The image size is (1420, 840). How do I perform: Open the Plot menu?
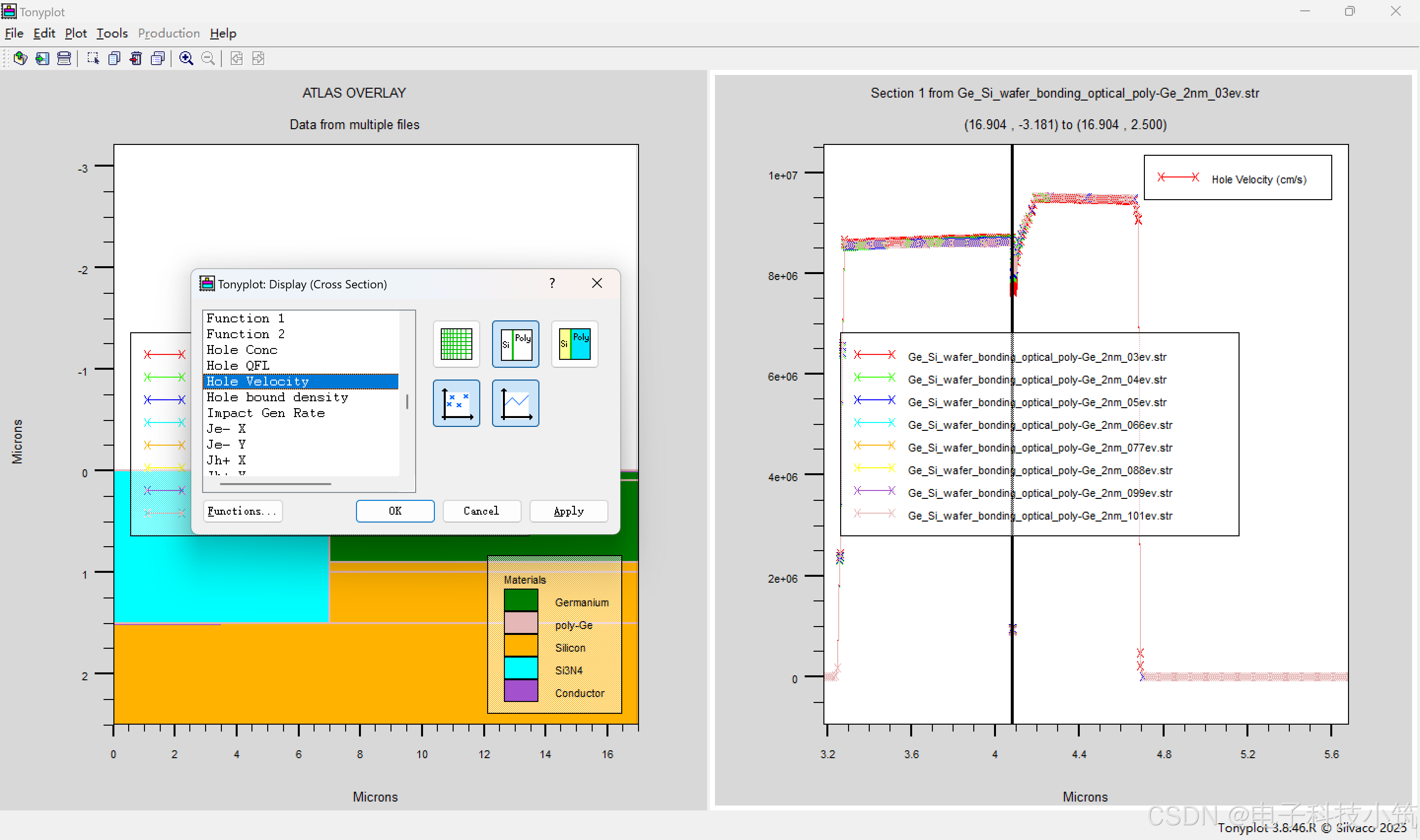75,34
